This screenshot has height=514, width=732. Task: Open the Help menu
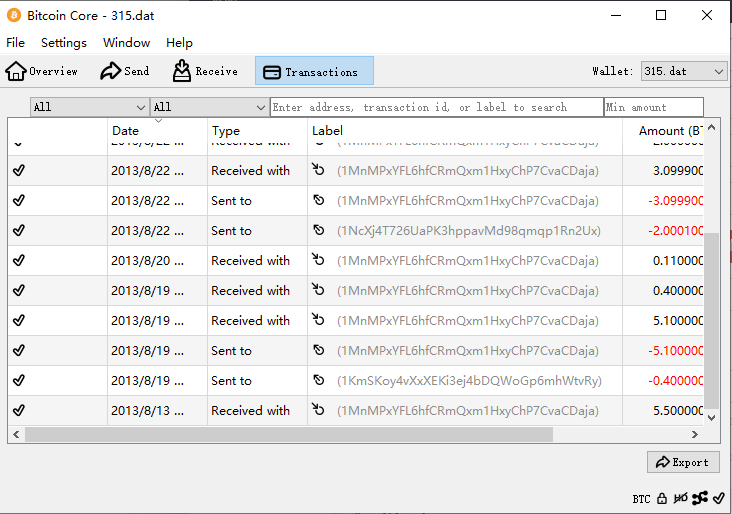(x=180, y=43)
